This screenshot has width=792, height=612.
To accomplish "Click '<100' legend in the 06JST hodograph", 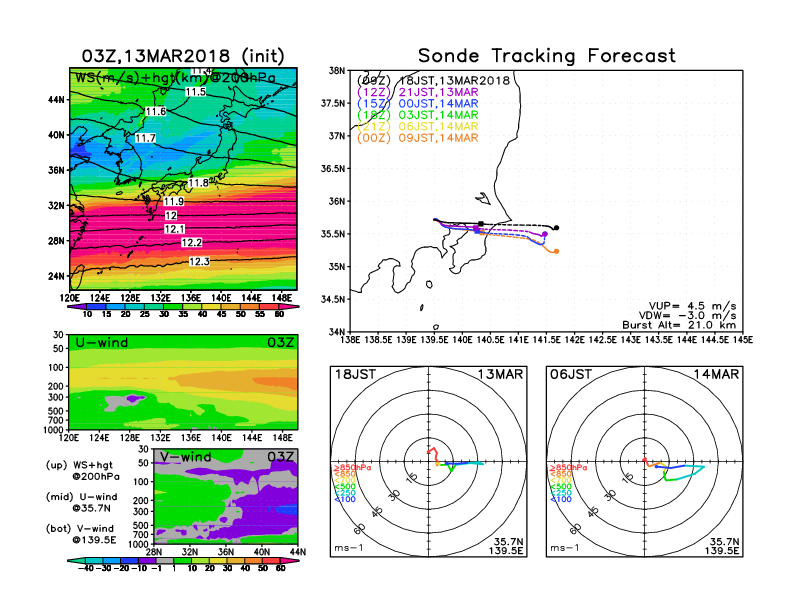I will pyautogui.click(x=561, y=499).
